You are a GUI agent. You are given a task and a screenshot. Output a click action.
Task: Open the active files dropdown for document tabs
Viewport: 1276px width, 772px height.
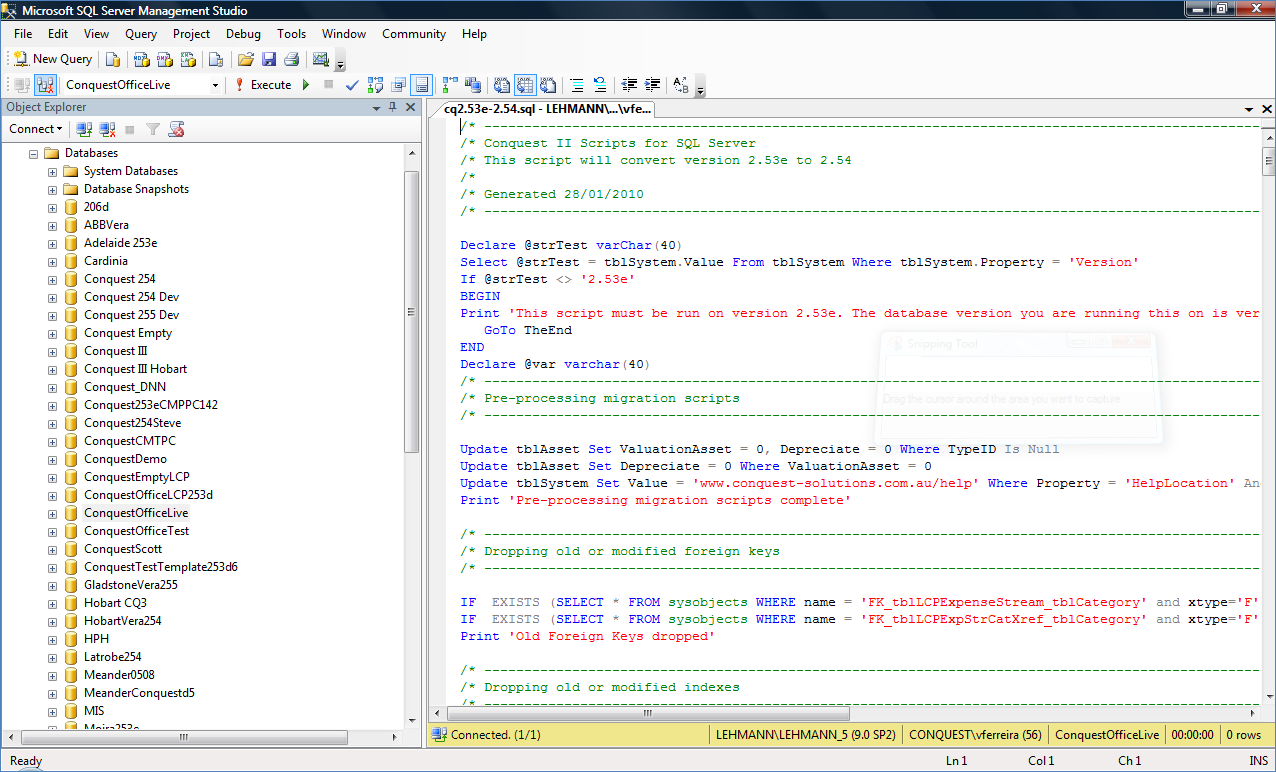1249,109
